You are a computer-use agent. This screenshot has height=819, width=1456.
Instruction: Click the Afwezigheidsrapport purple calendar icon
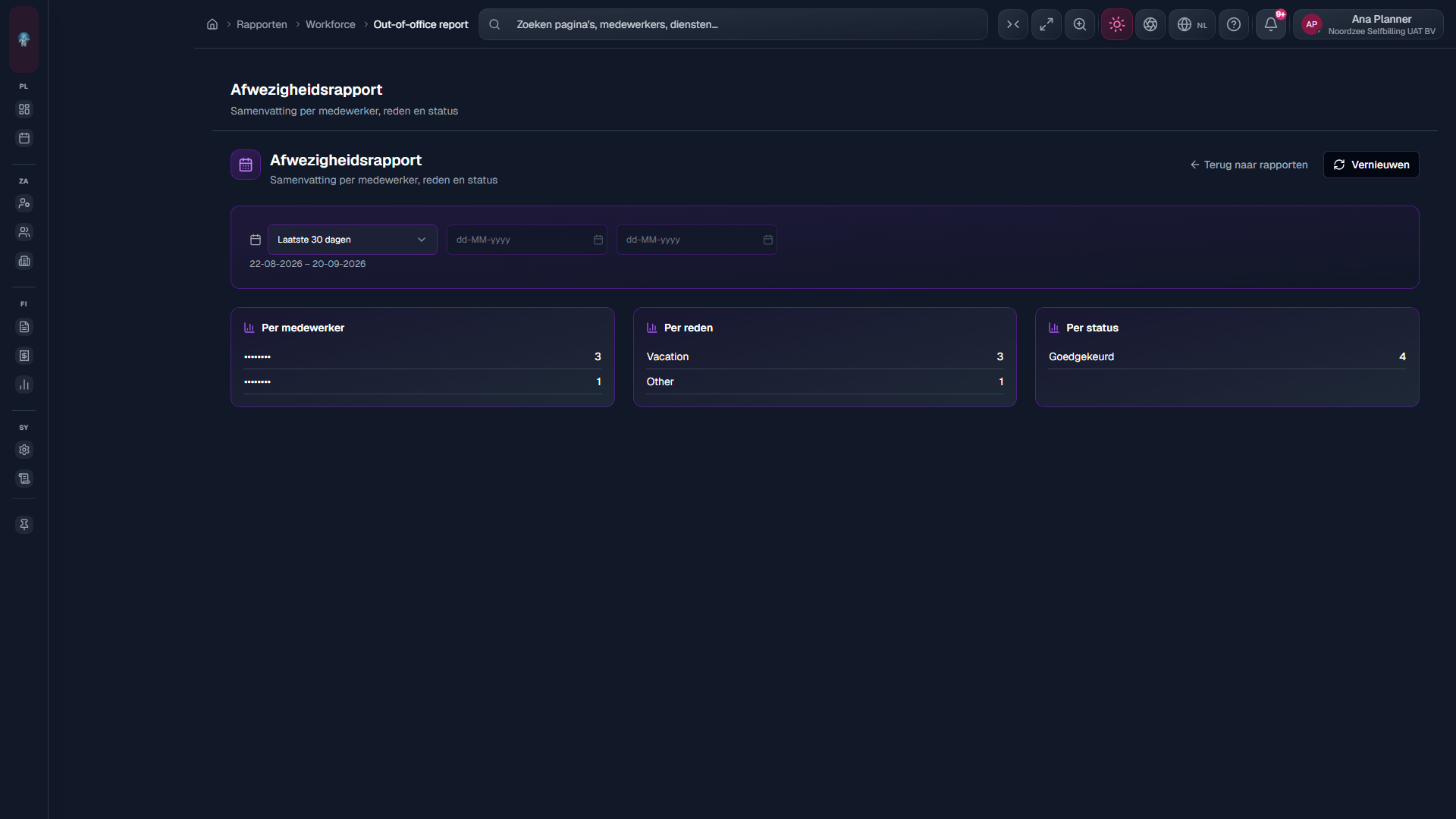(246, 165)
